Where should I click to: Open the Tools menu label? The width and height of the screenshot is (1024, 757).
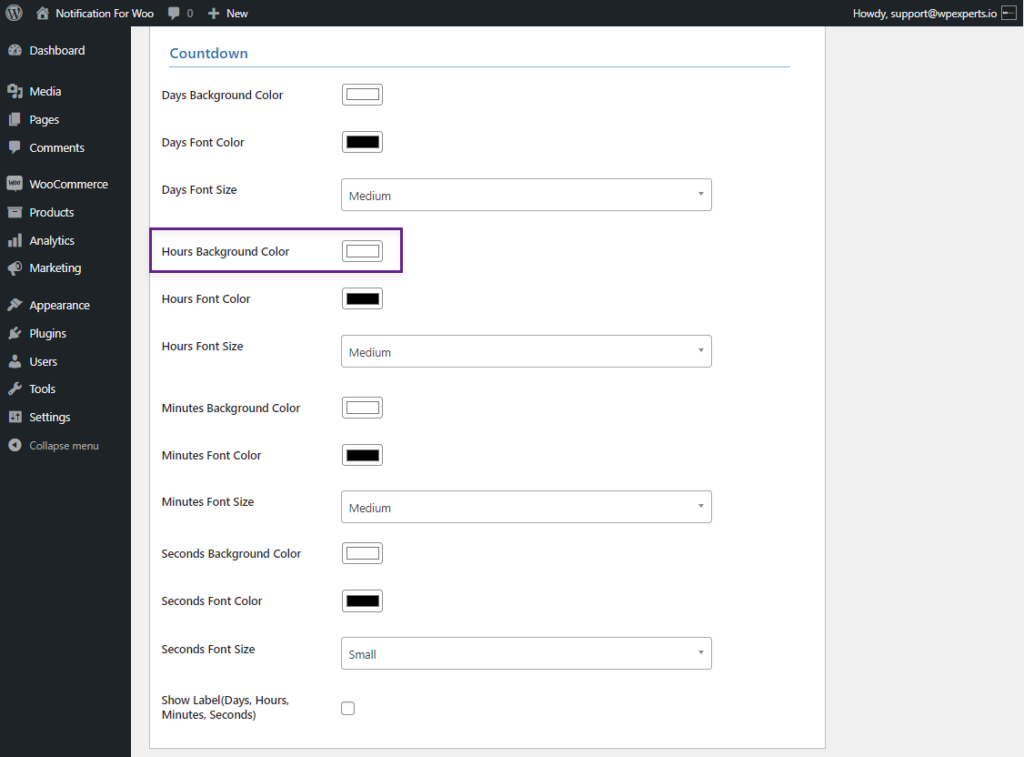click(x=42, y=389)
